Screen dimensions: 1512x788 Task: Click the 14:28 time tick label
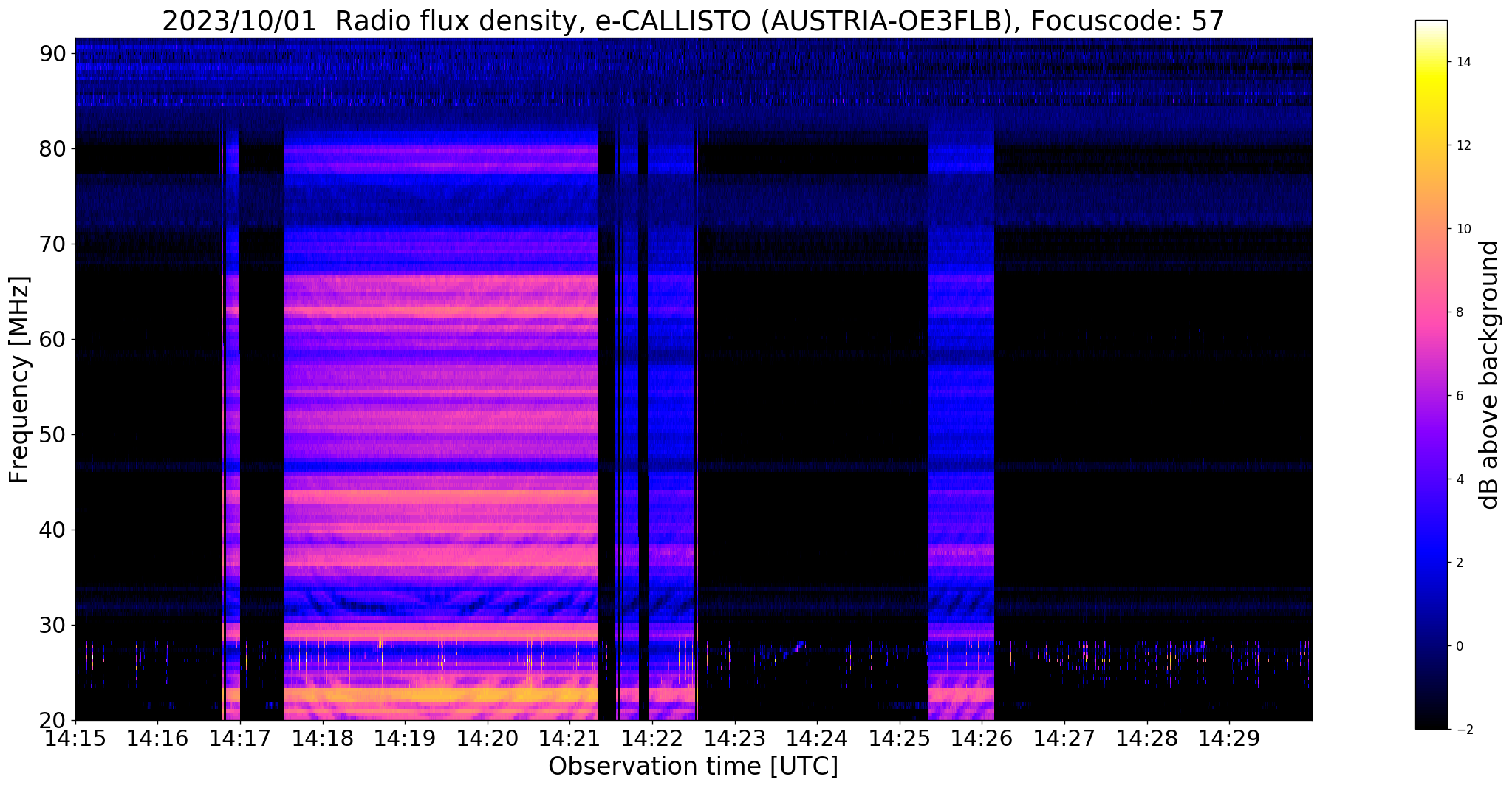1147,738
